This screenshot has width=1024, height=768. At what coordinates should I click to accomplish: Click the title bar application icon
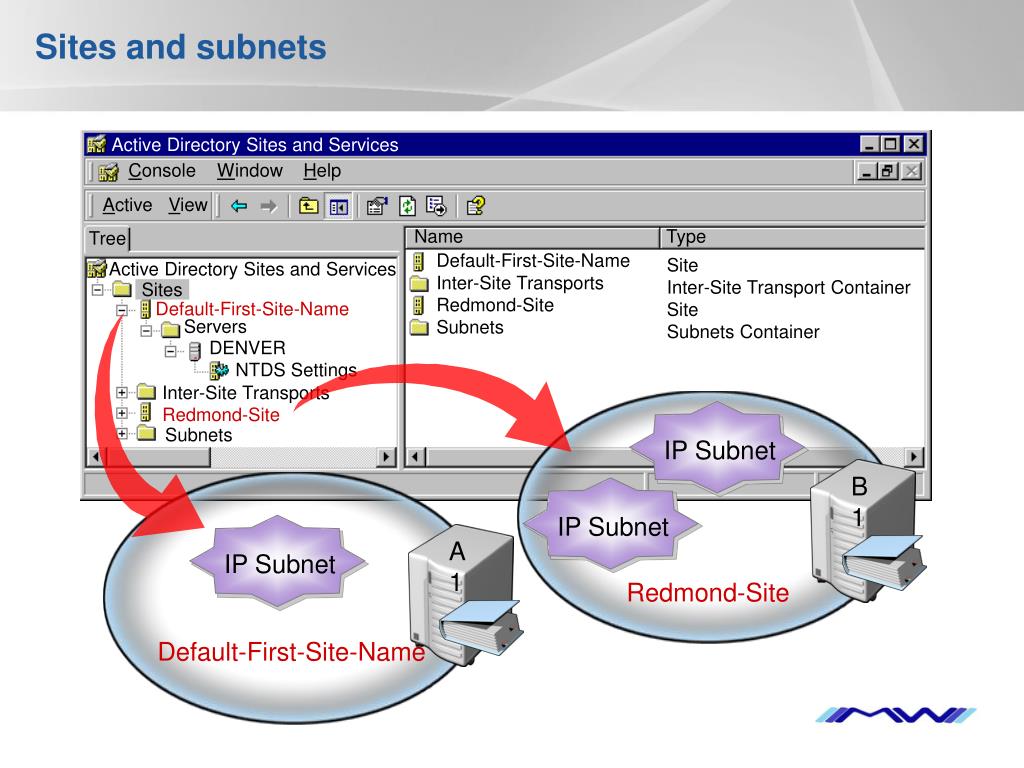tap(97, 144)
